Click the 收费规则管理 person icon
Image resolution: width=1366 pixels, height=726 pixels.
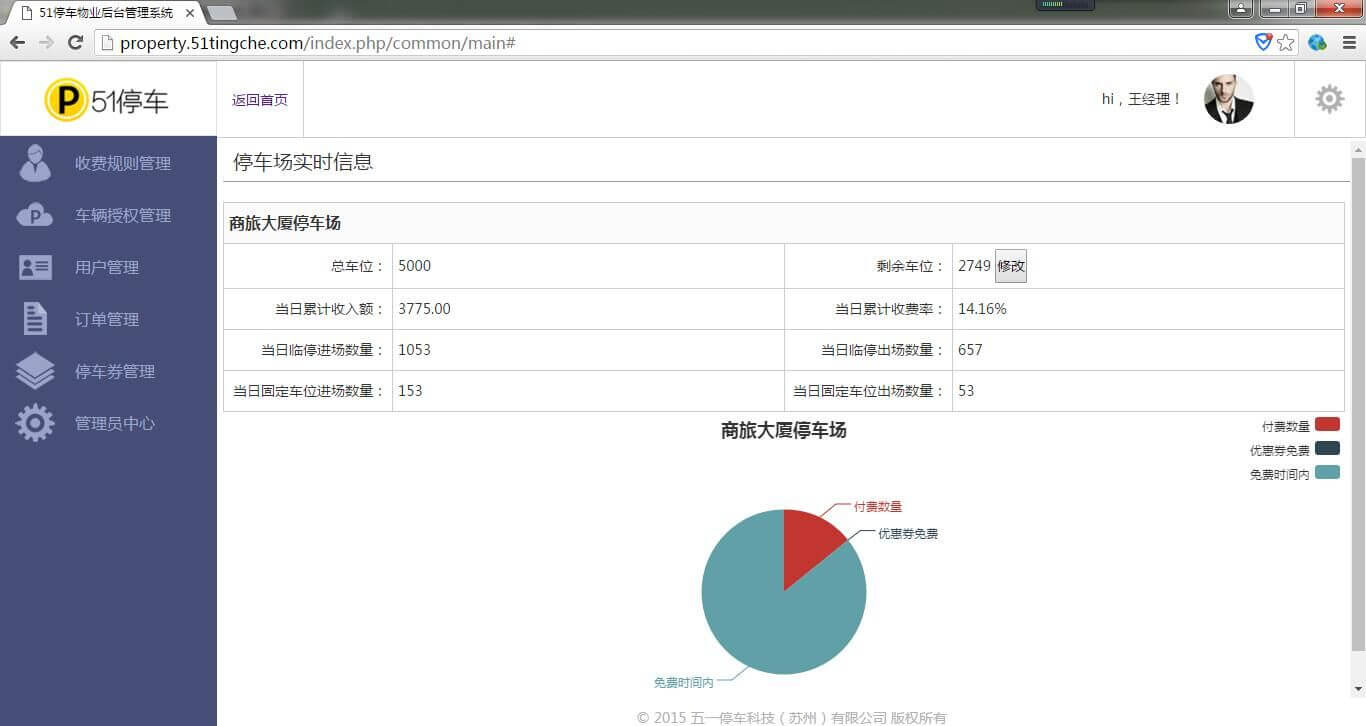[x=35, y=163]
